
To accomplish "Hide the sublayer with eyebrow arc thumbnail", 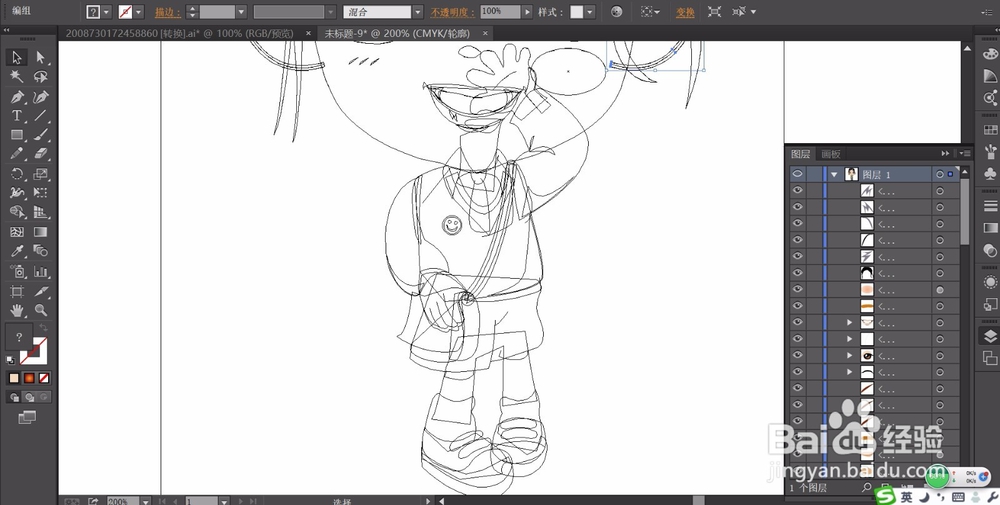I will pyautogui.click(x=797, y=372).
